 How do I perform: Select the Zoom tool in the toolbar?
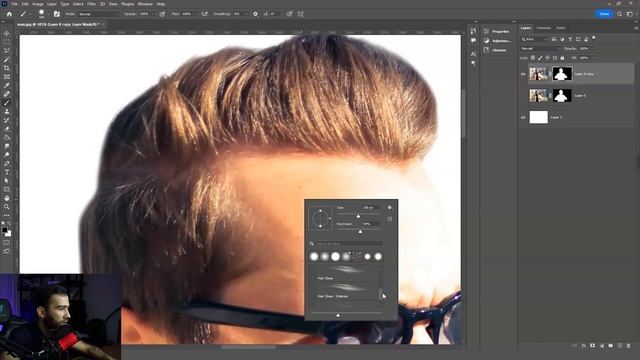(7, 207)
